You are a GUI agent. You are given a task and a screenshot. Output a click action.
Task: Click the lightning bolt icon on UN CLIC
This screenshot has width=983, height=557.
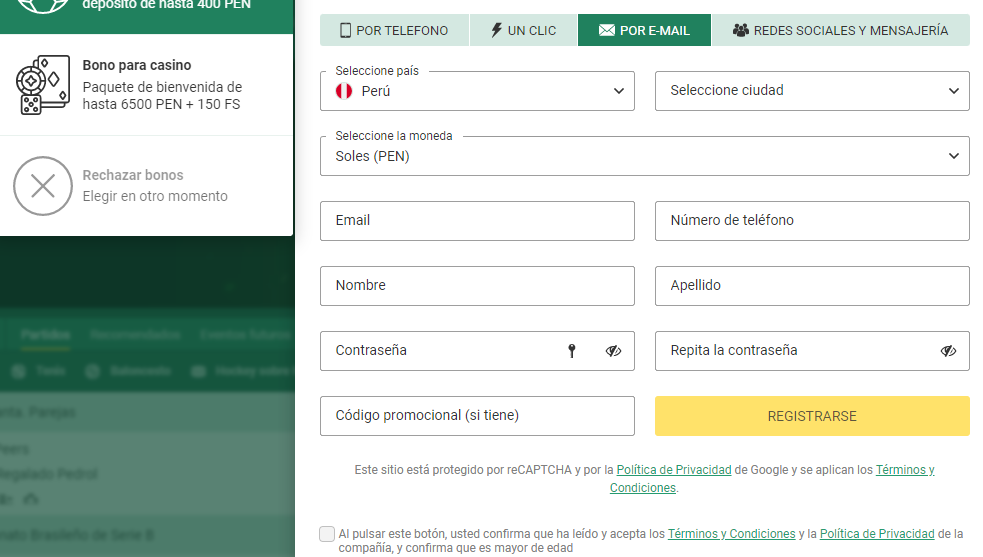497,30
